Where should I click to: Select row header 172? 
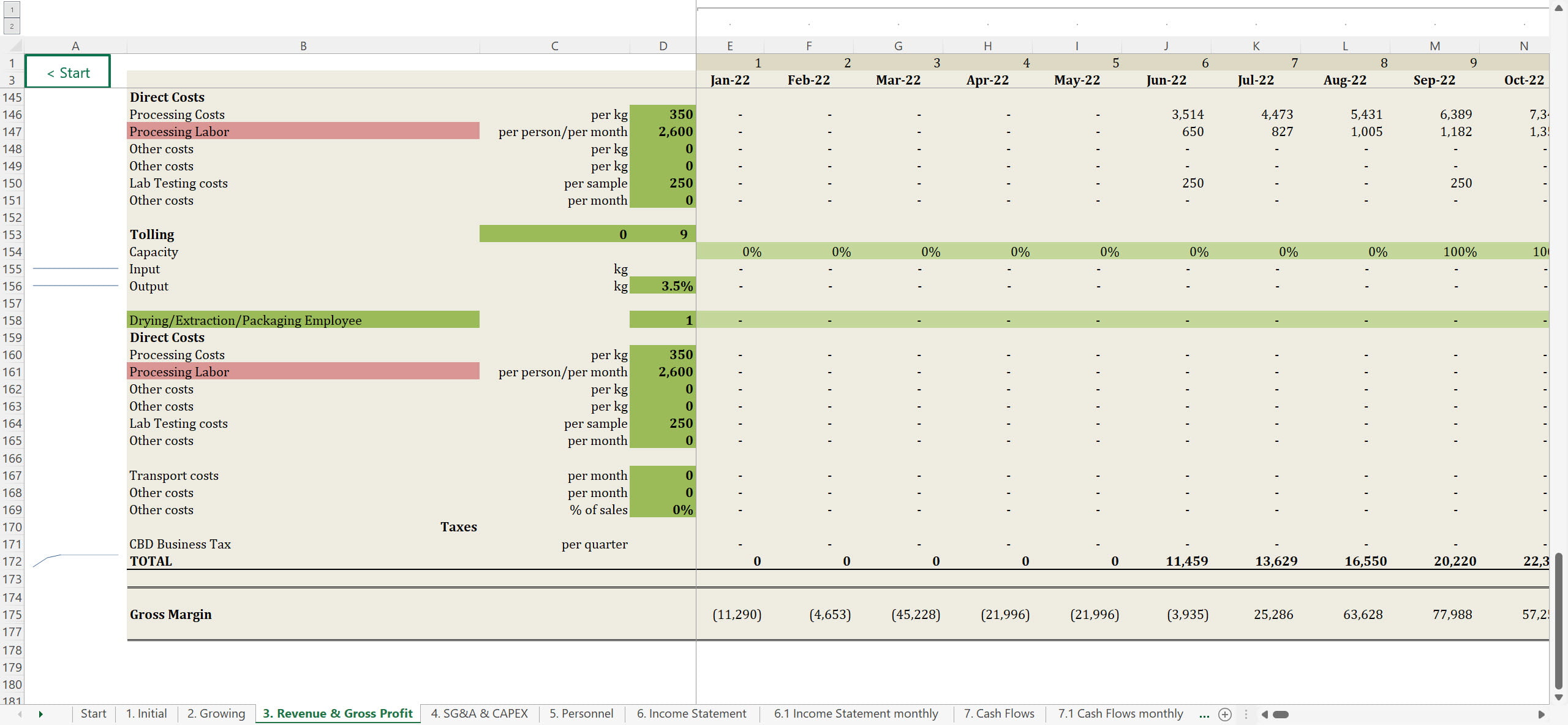[x=12, y=561]
